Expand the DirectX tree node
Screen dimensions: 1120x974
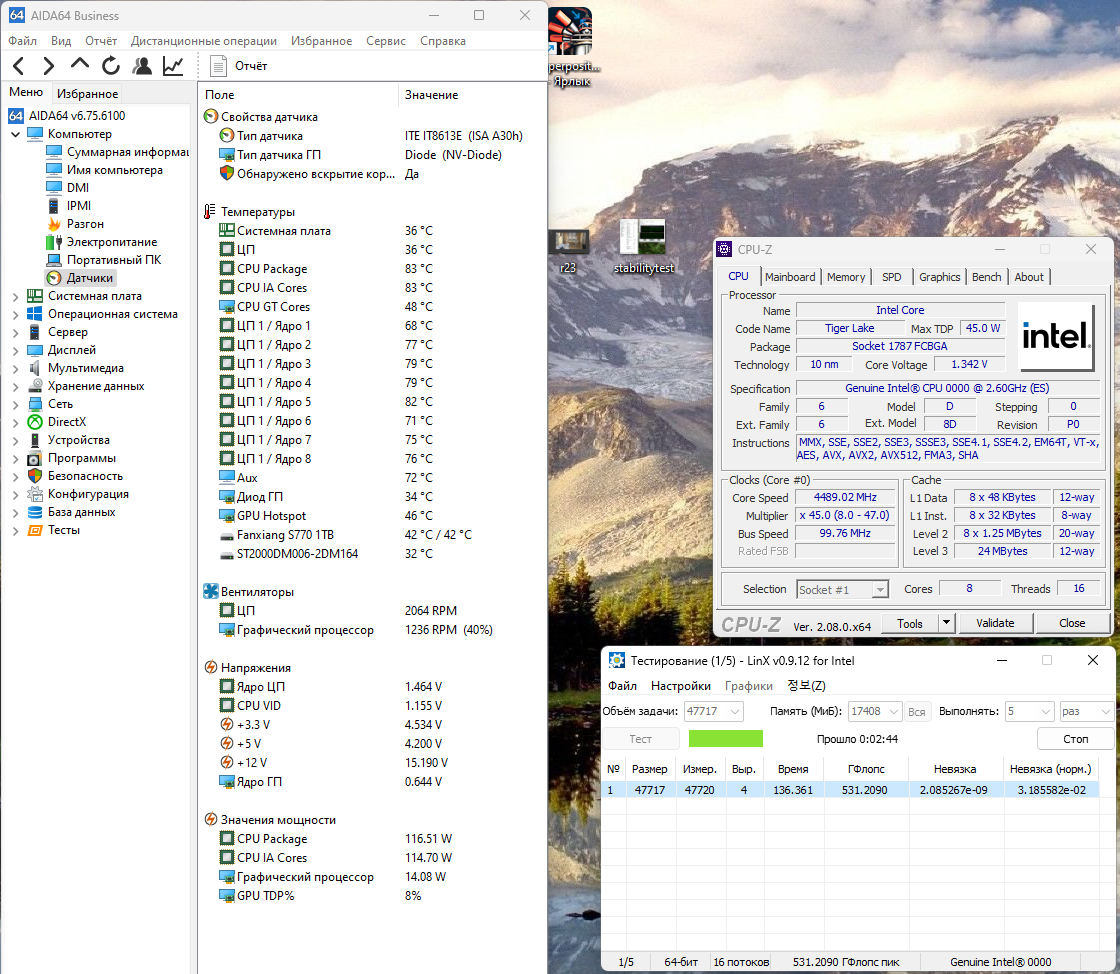coord(15,422)
